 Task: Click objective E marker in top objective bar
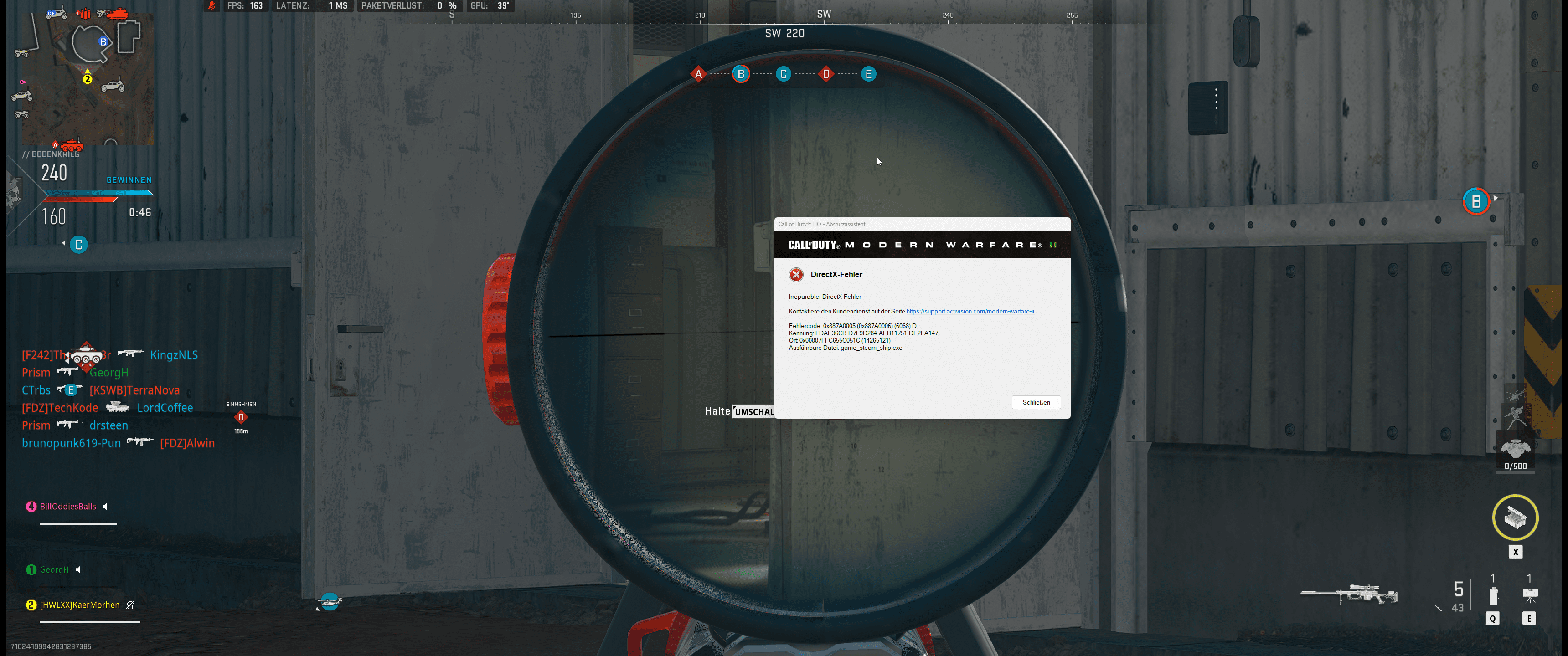tap(869, 74)
